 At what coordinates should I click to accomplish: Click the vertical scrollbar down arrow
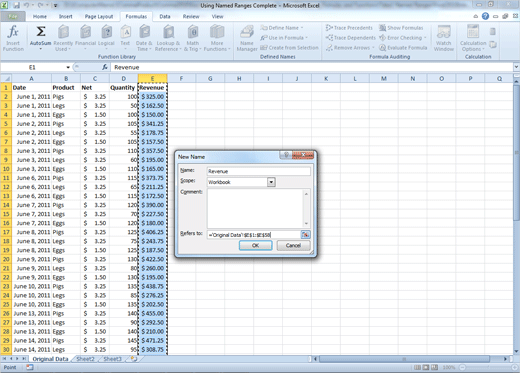coord(516,351)
